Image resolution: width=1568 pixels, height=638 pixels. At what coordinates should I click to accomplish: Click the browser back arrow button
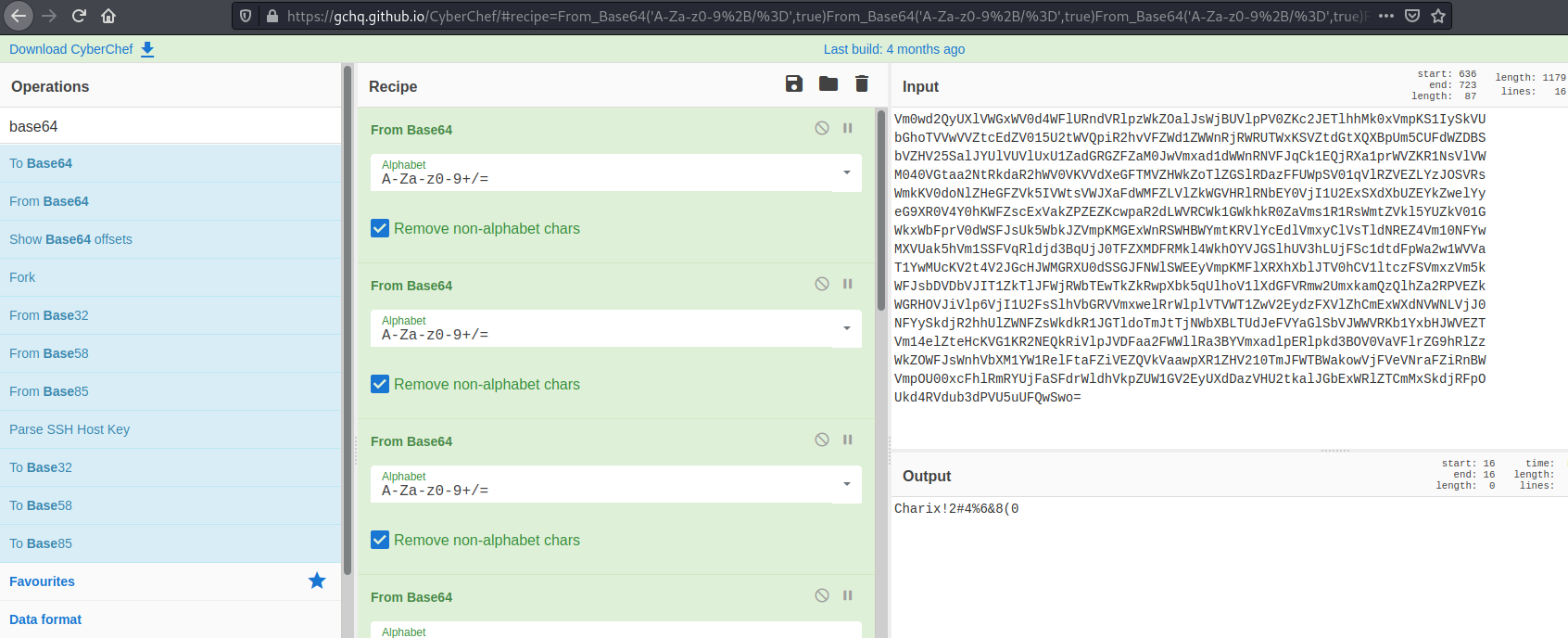(19, 16)
